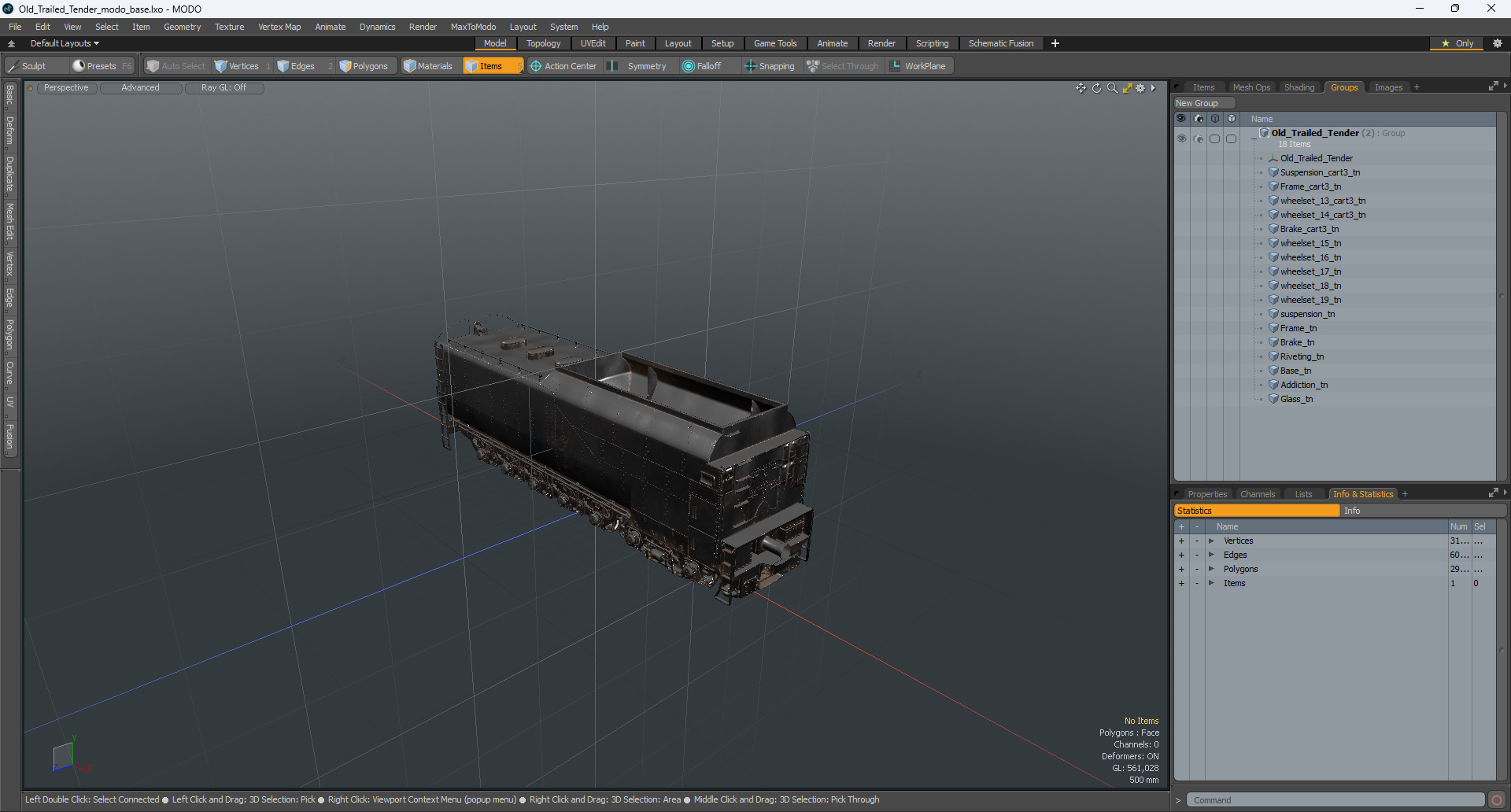Select the Statistics section button
This screenshot has height=812, width=1511.
[1257, 511]
